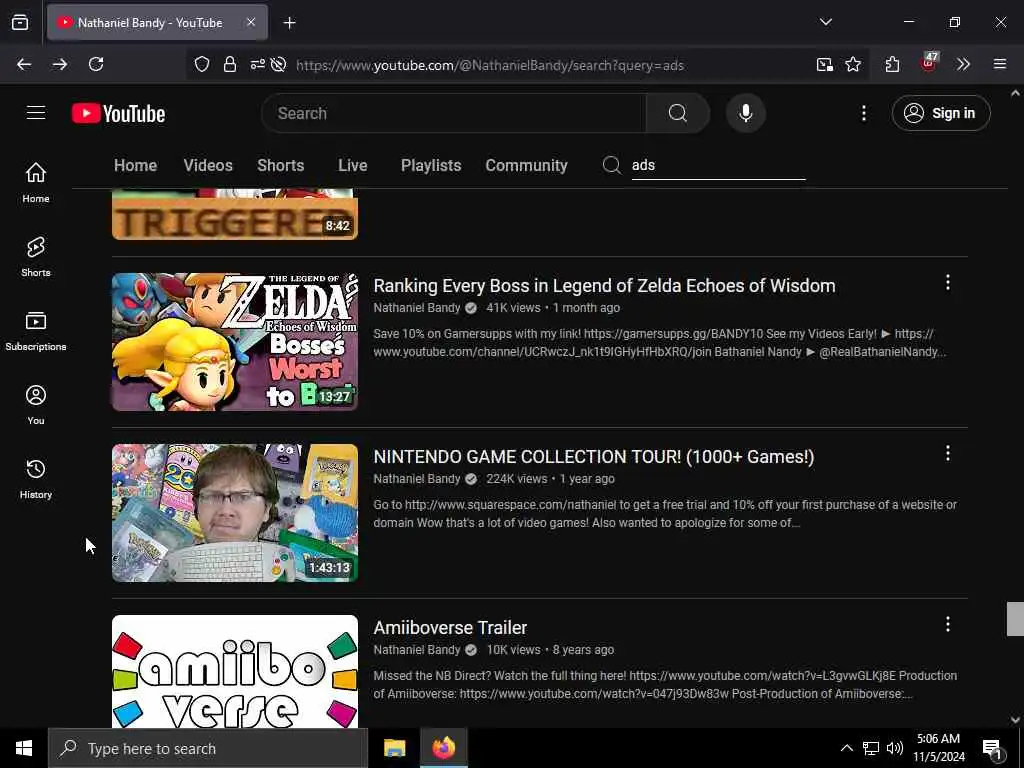The width and height of the screenshot is (1024, 768).
Task: Switch to channel Home tab
Action: (x=135, y=165)
